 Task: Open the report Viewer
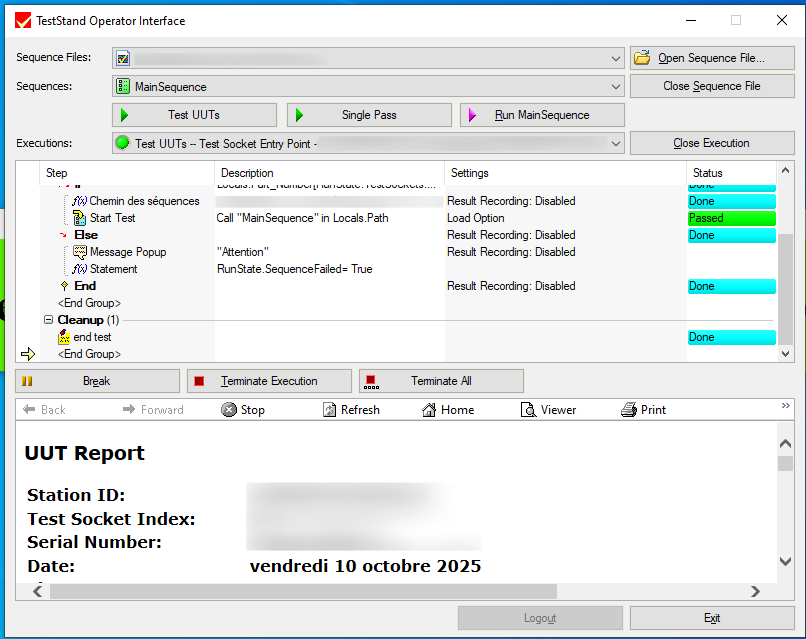(x=548, y=410)
